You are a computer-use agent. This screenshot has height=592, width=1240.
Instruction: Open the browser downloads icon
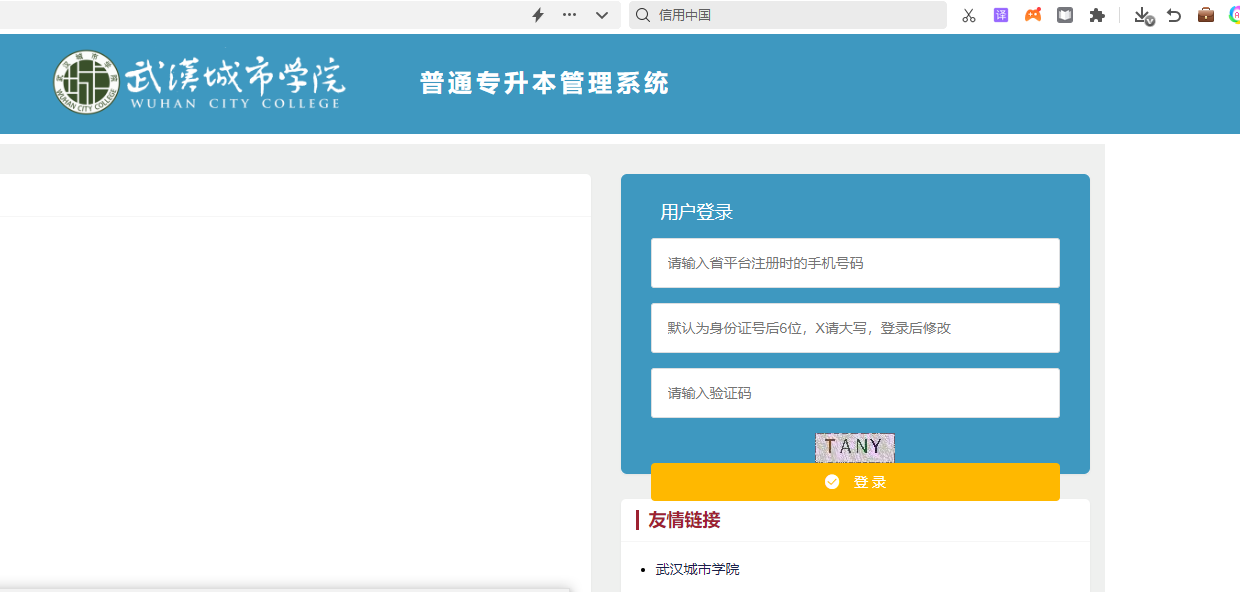point(1144,15)
